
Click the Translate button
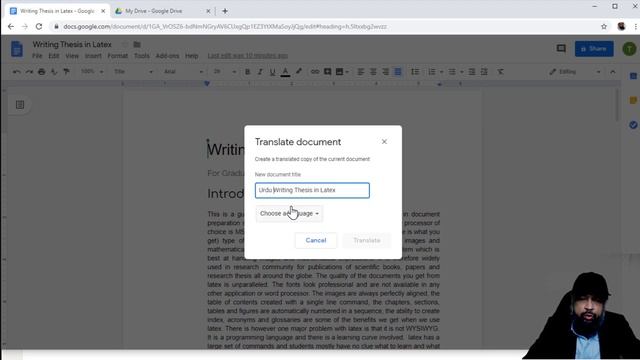click(x=367, y=240)
